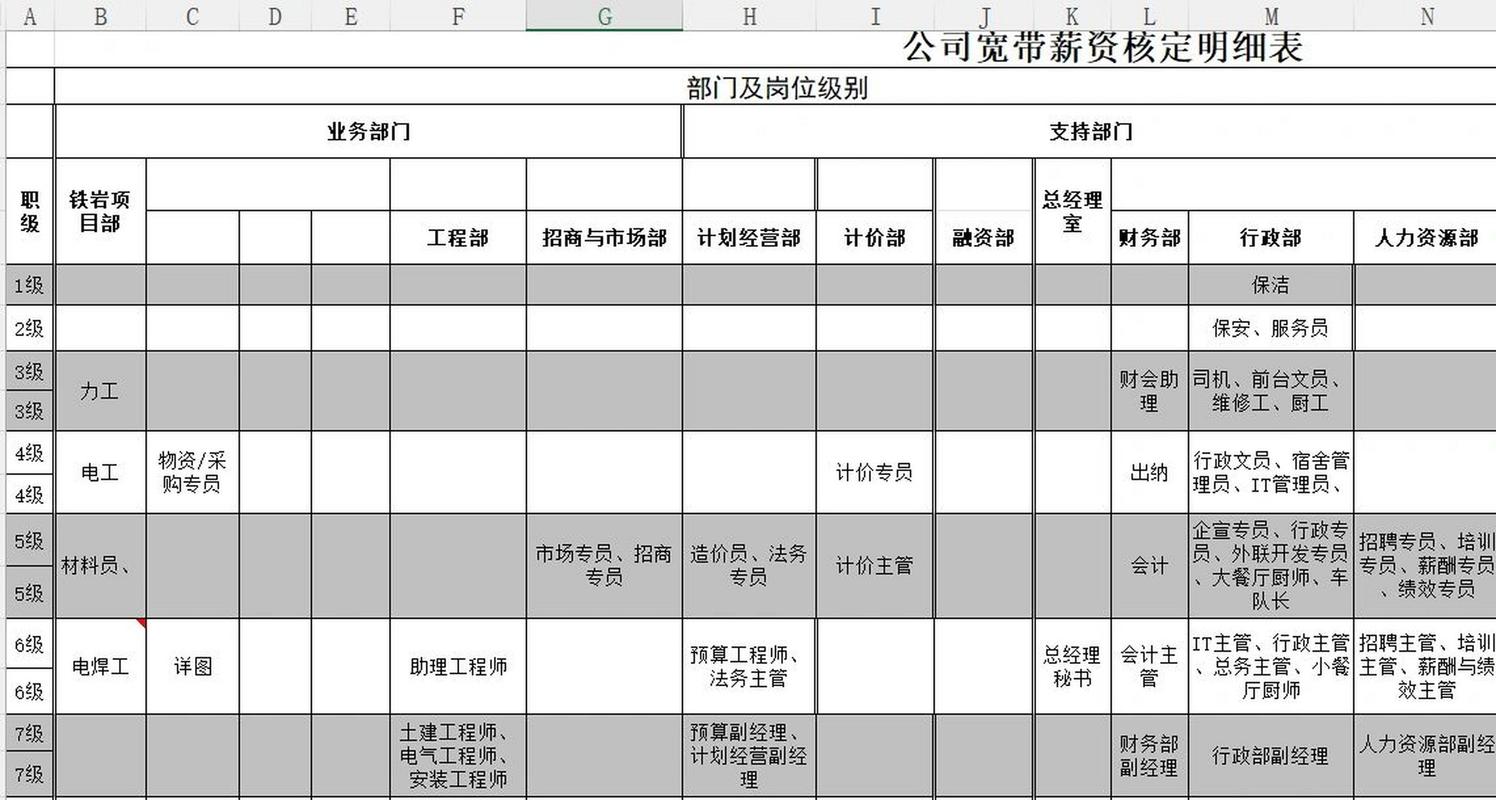Select the 保安、服务员 cell

click(x=1271, y=328)
